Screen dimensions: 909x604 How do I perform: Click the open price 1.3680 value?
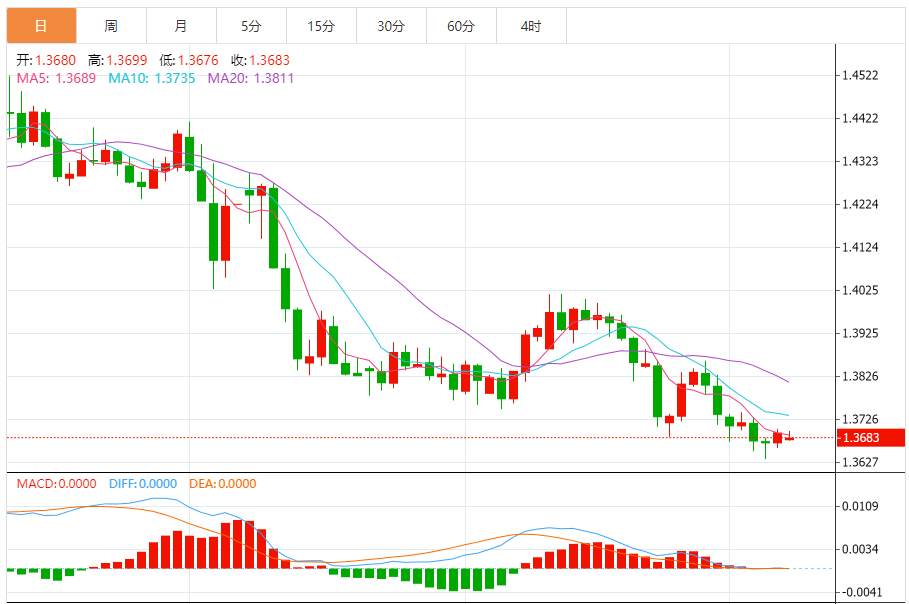(56, 60)
